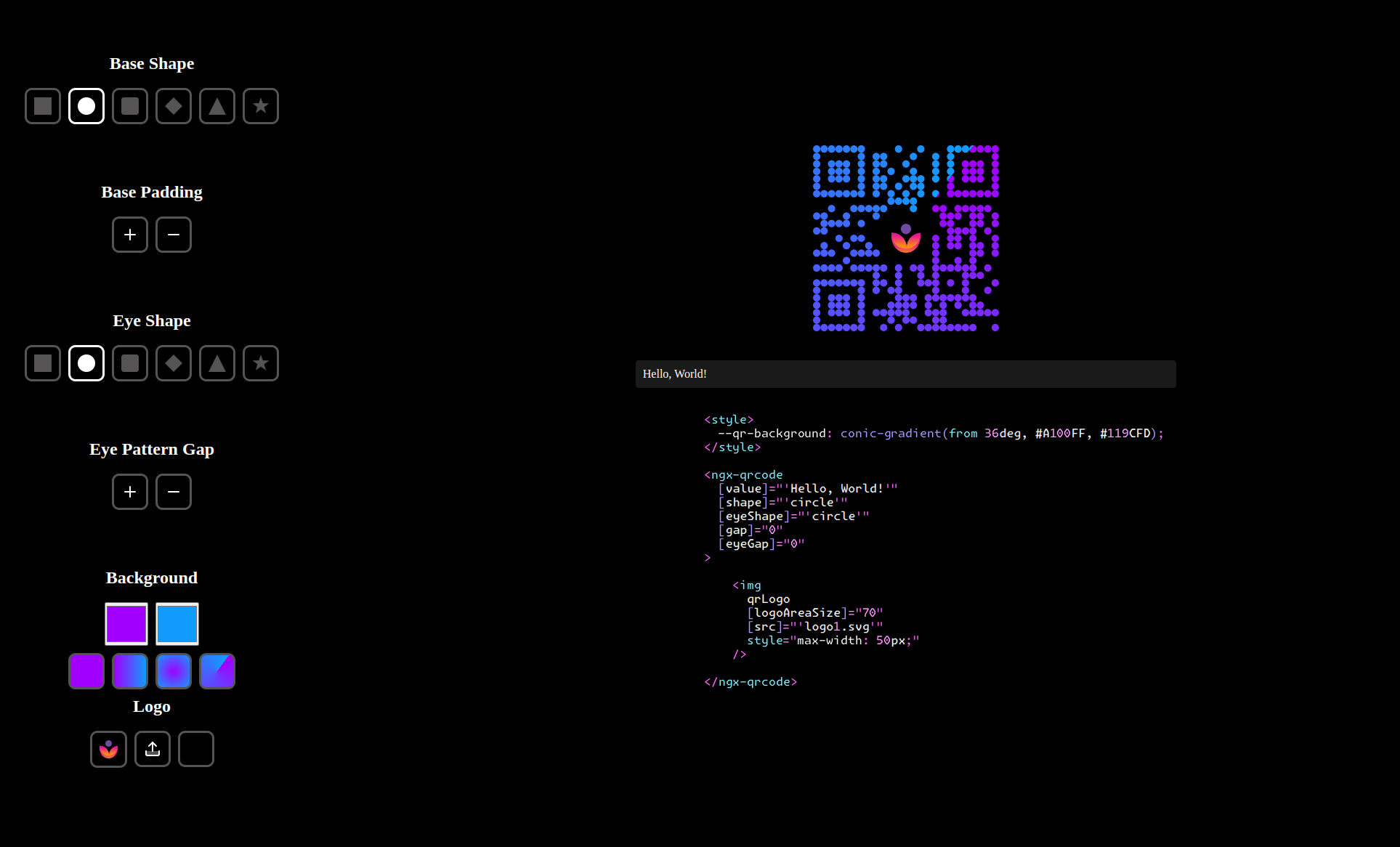1400x847 pixels.
Task: Select the circle Eye Shape option
Action: [x=86, y=363]
